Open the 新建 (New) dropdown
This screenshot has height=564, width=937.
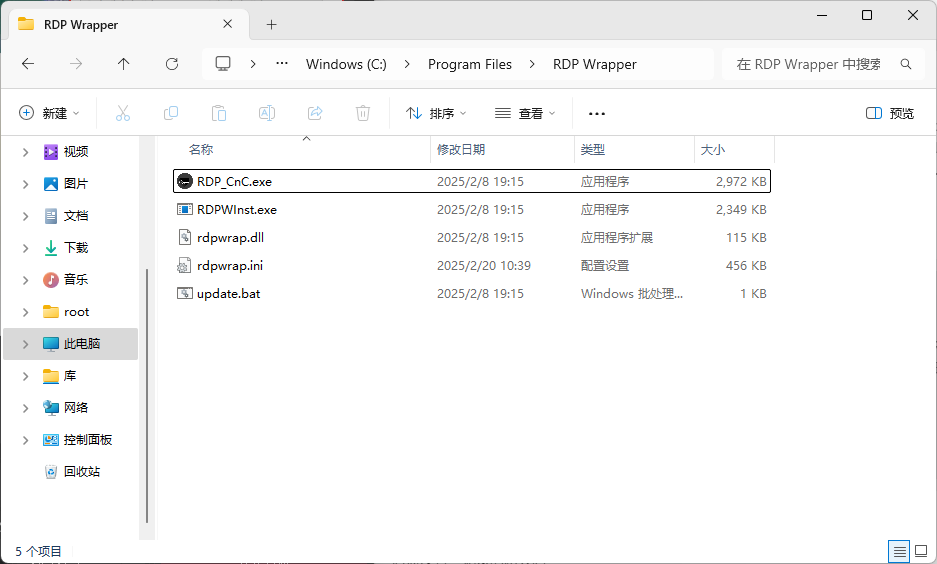(50, 113)
